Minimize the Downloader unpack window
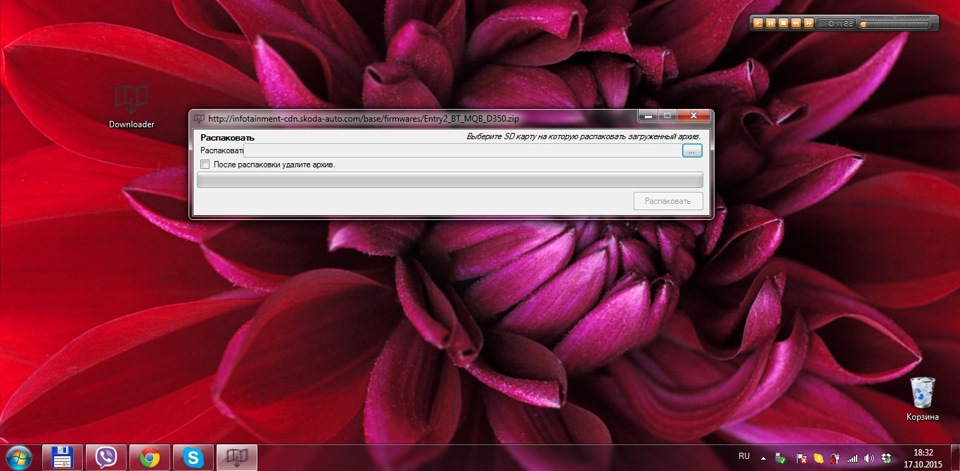This screenshot has height=471, width=960. pos(648,116)
